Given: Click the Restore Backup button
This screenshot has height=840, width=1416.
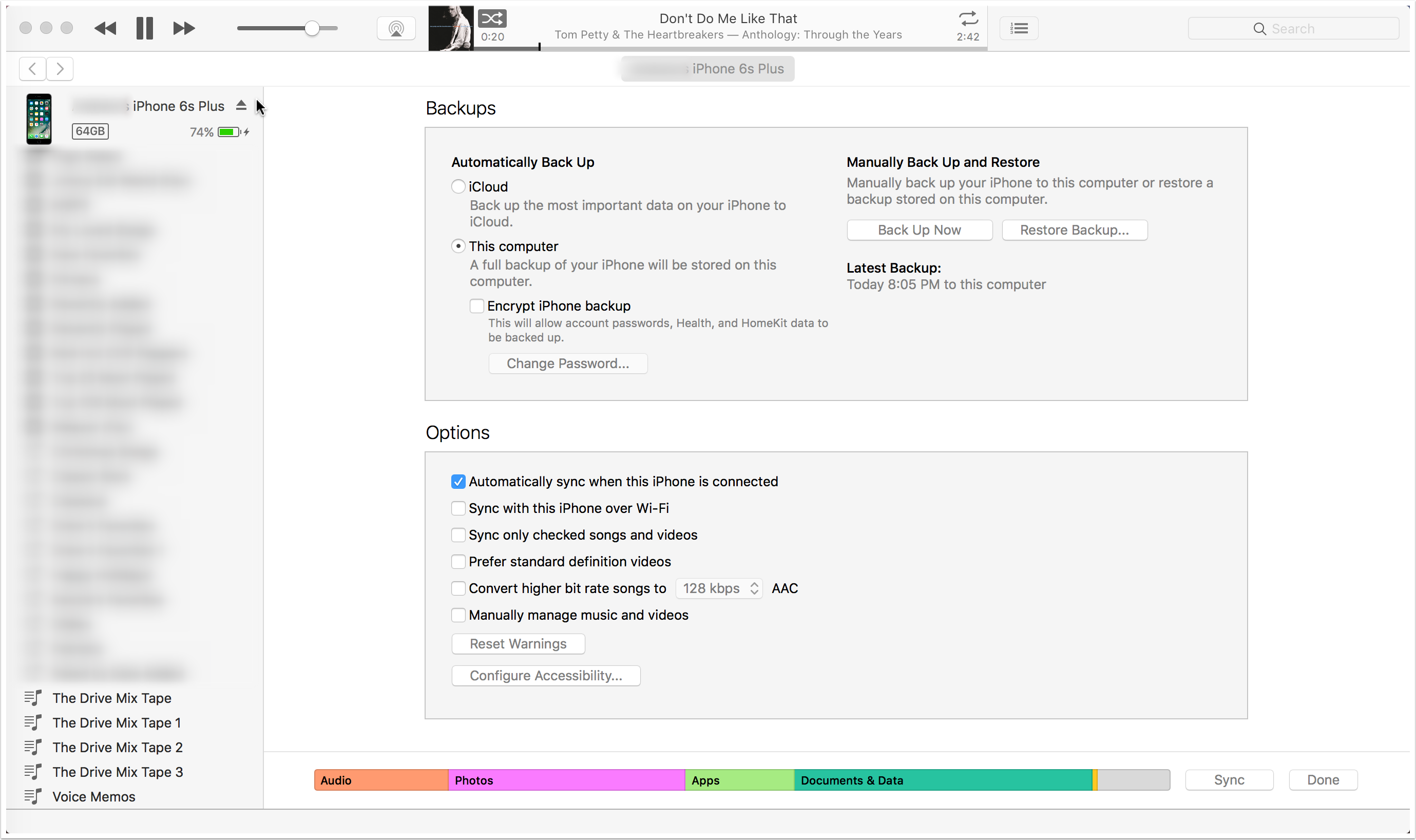Looking at the screenshot, I should pyautogui.click(x=1074, y=231).
